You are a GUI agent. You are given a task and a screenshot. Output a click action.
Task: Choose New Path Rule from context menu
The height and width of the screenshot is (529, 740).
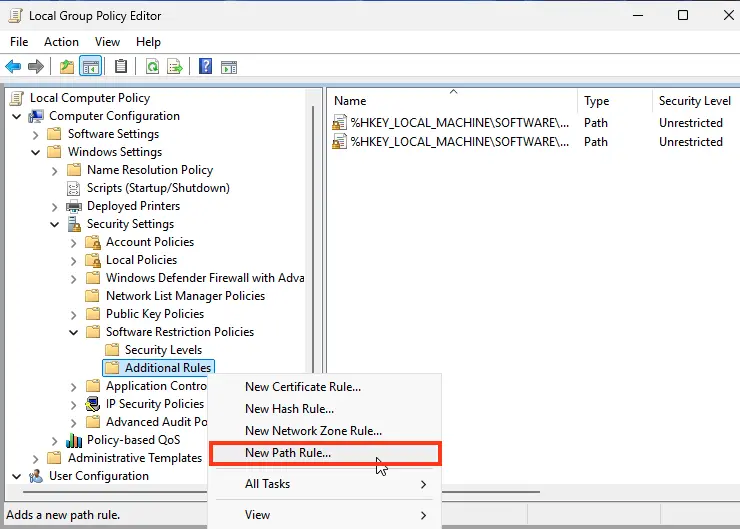288,453
